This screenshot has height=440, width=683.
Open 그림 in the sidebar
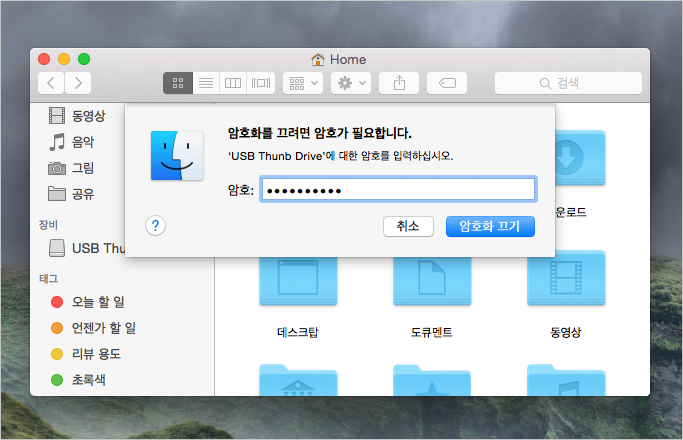[x=71, y=168]
